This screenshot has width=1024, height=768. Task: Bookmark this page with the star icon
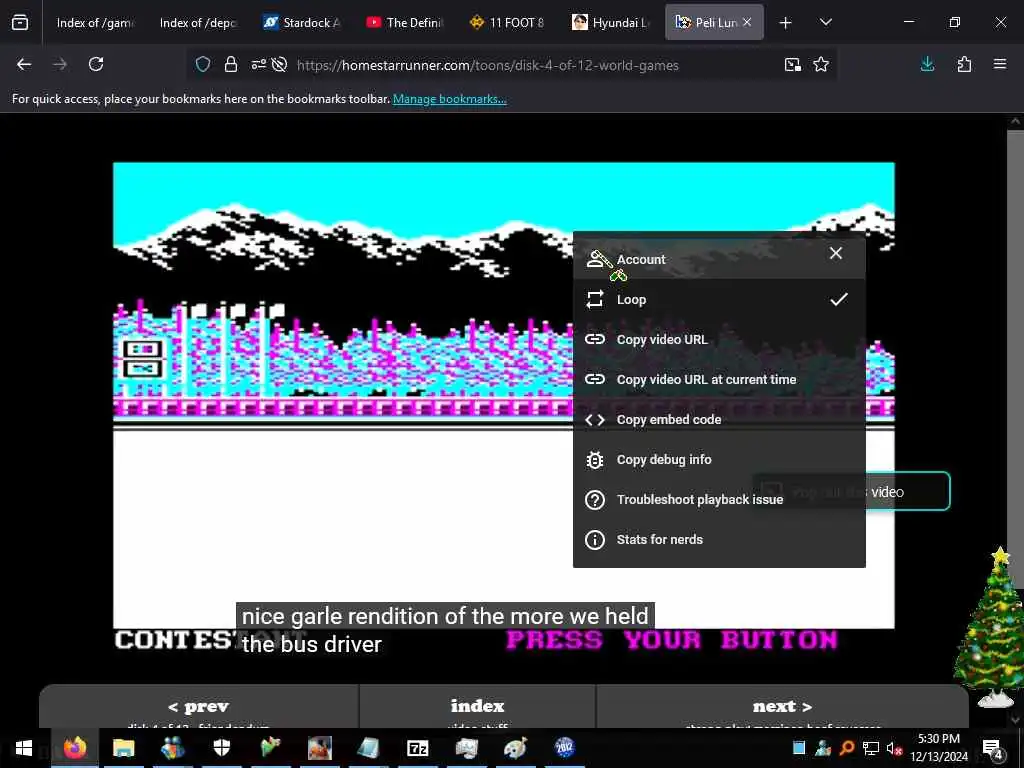pos(821,64)
